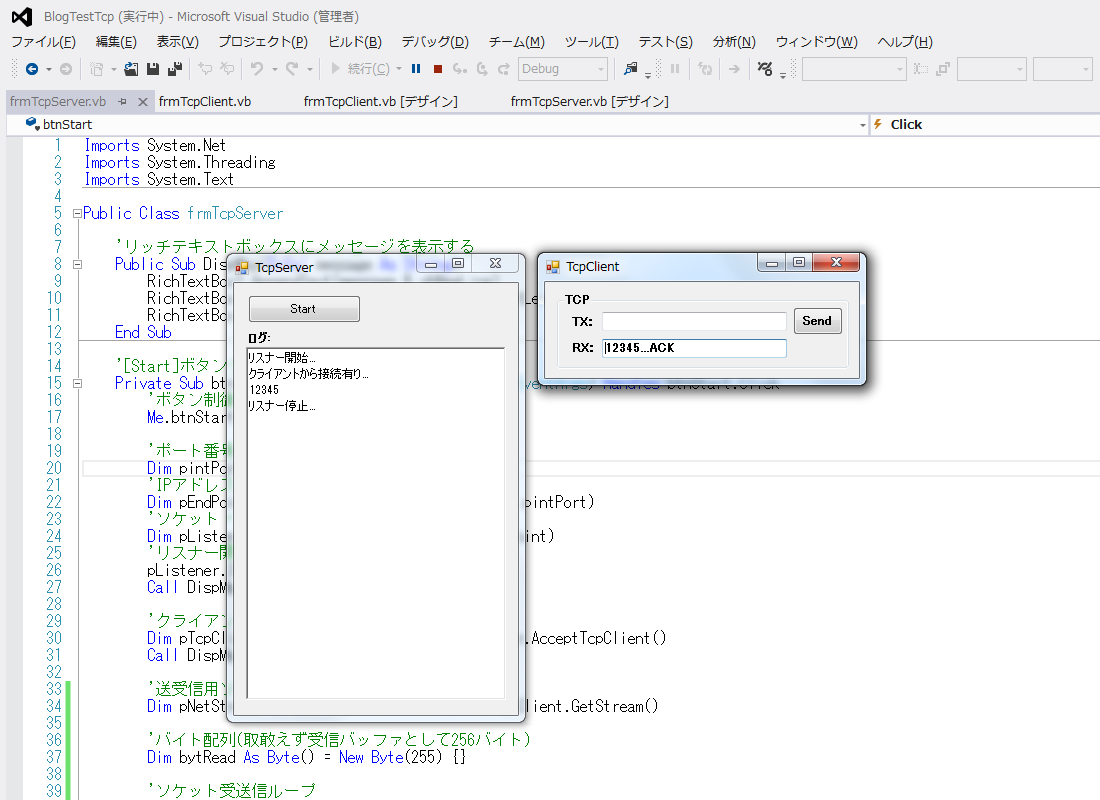Open the Navigate Backward history dropdown
The height and width of the screenshot is (800, 1100).
click(x=48, y=69)
